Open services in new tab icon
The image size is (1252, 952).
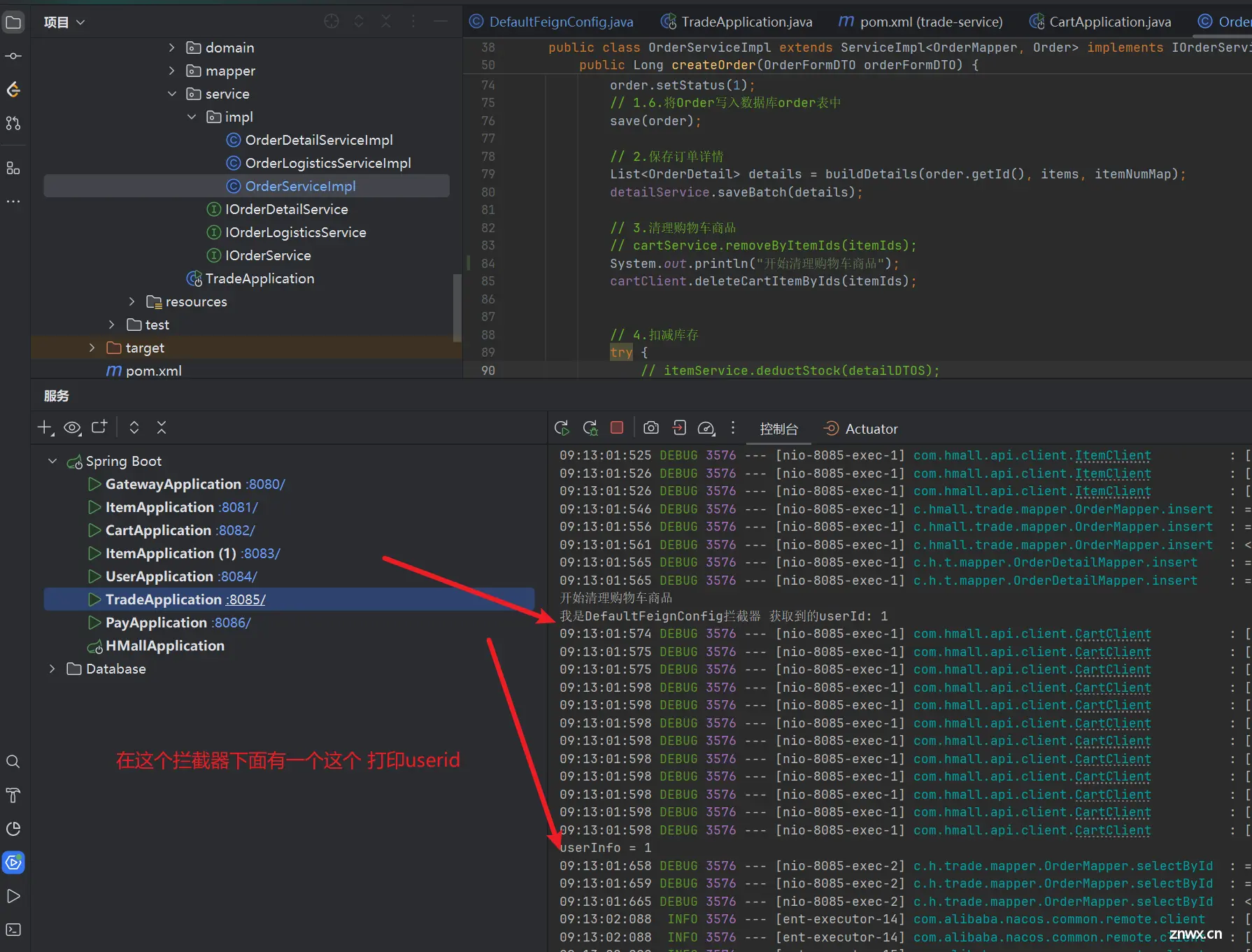tap(99, 427)
